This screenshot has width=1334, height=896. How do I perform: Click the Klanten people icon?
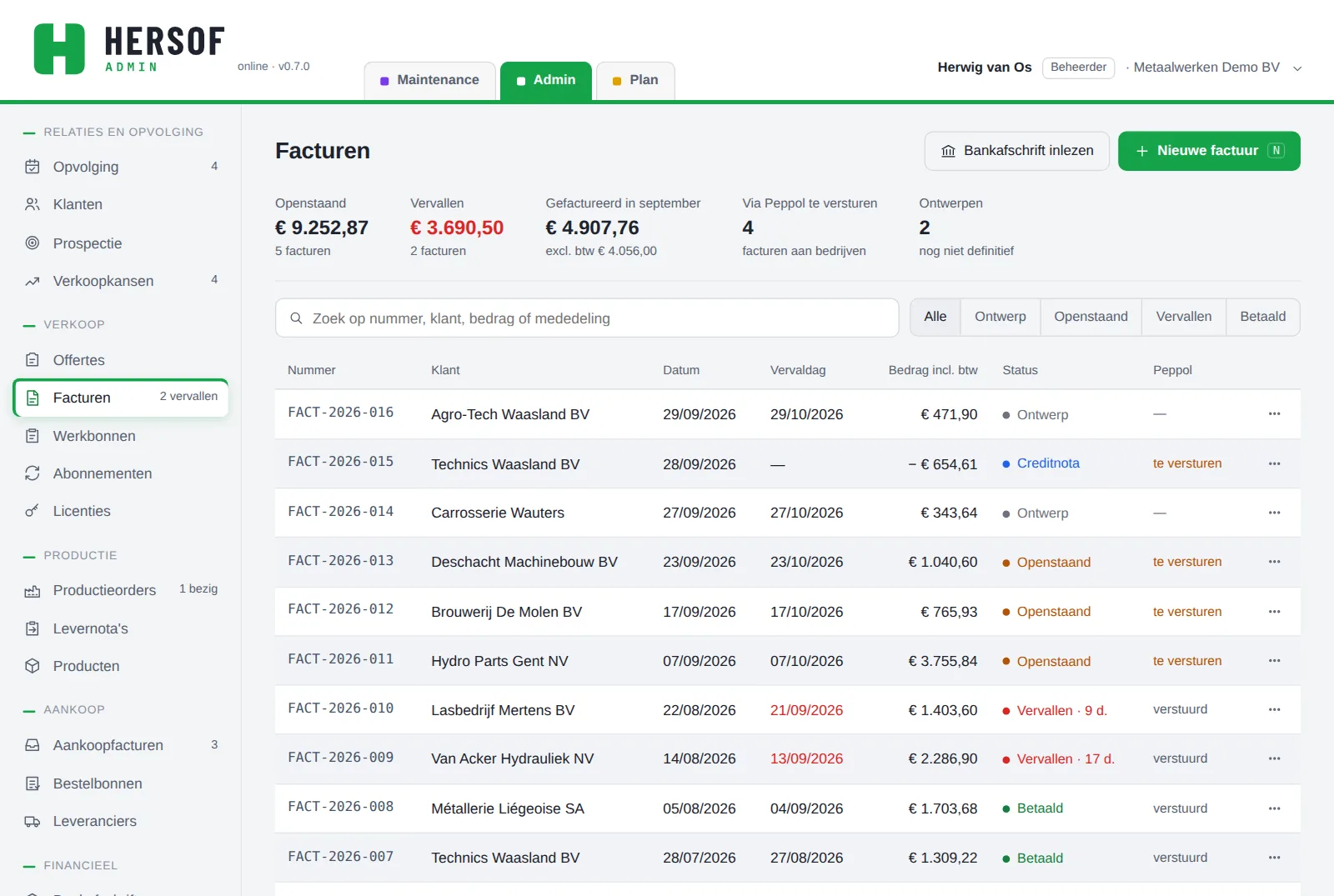[33, 204]
